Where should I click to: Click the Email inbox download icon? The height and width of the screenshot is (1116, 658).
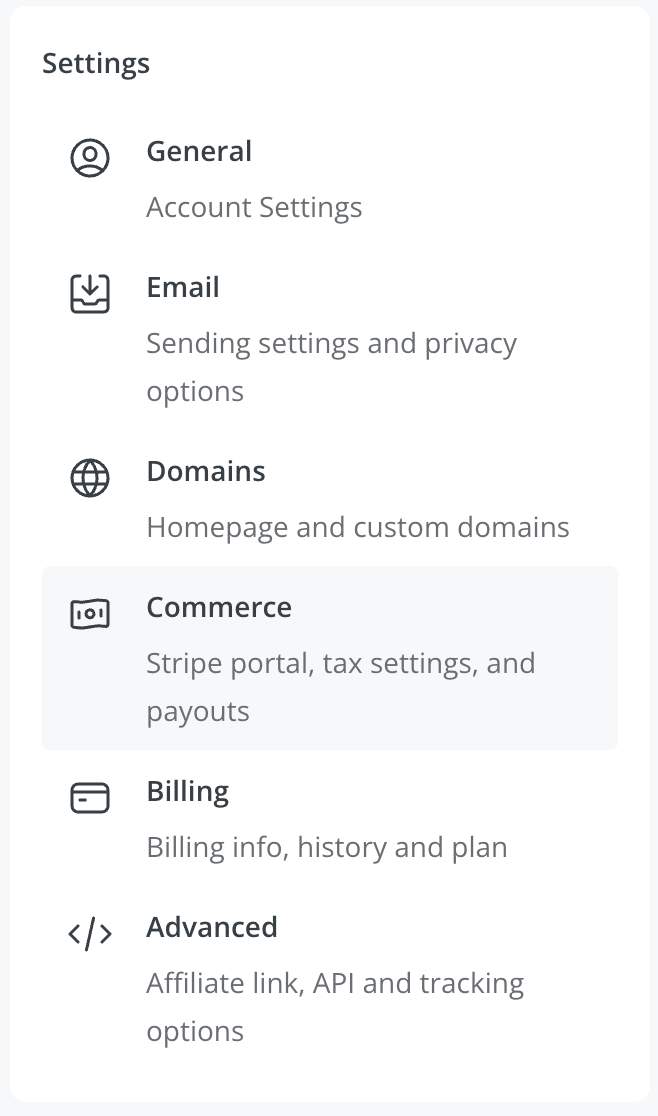click(x=90, y=293)
